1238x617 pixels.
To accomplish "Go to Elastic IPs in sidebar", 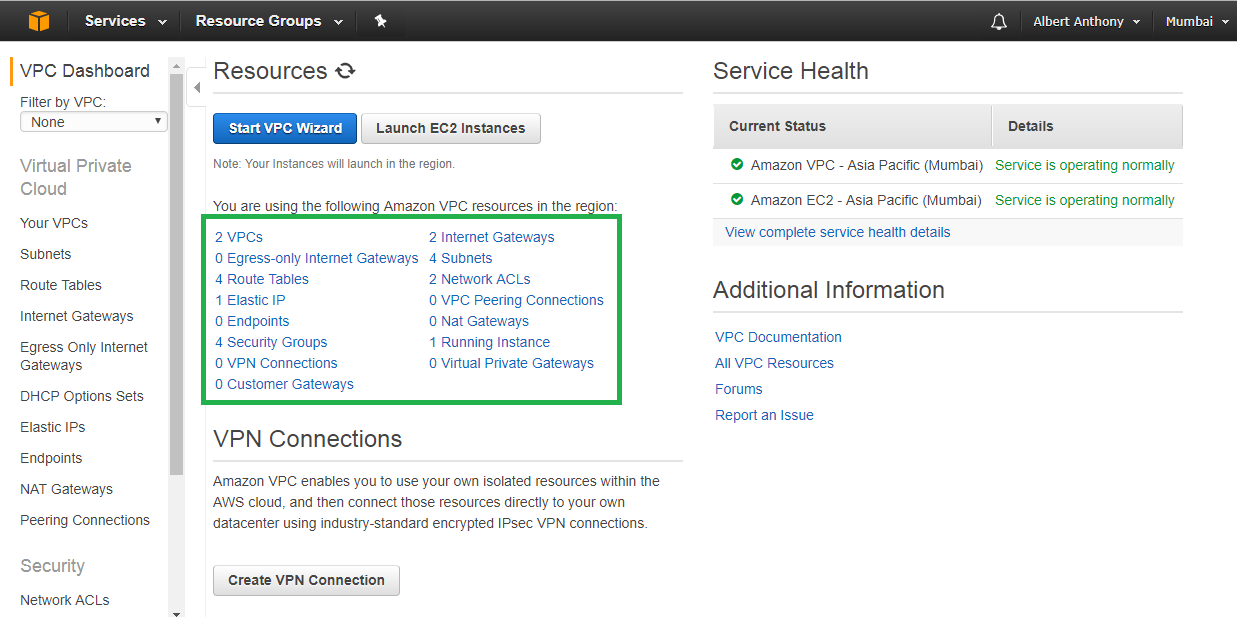I will tap(53, 427).
